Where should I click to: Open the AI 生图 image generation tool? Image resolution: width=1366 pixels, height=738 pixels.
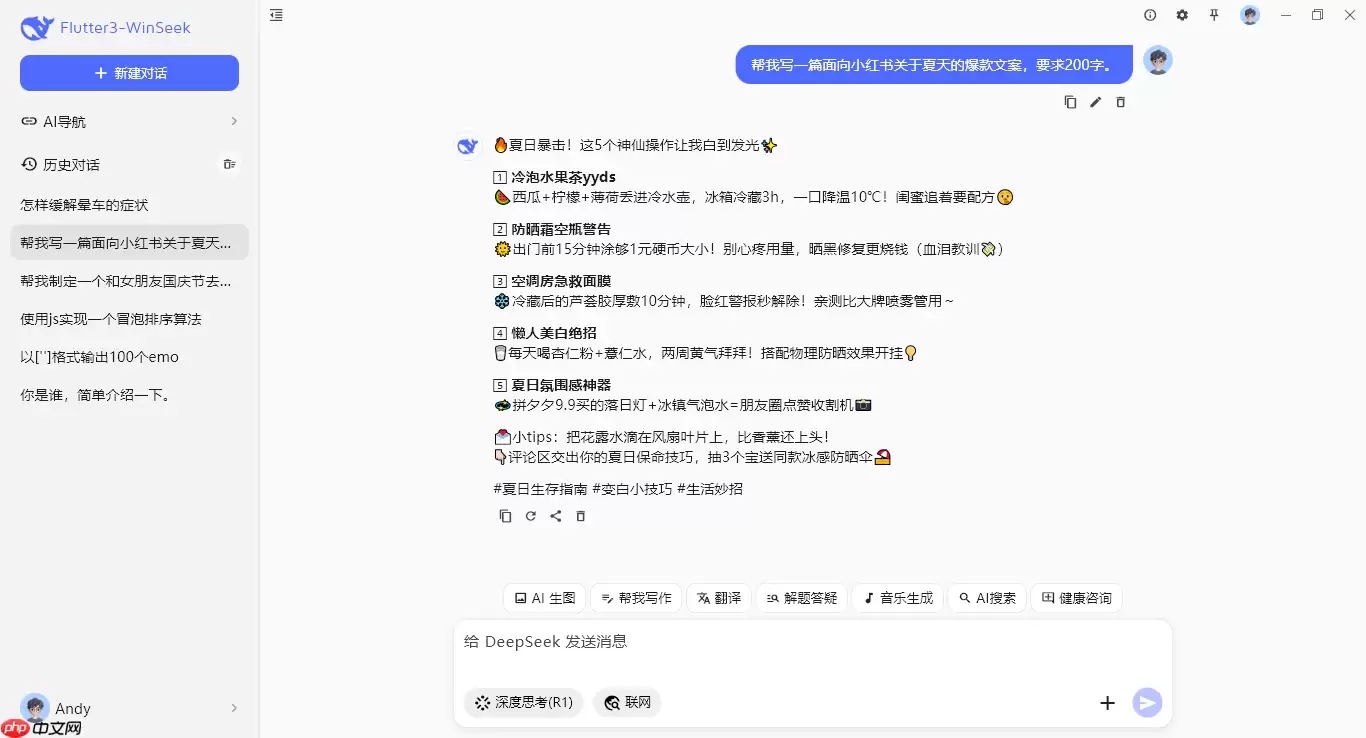544,597
